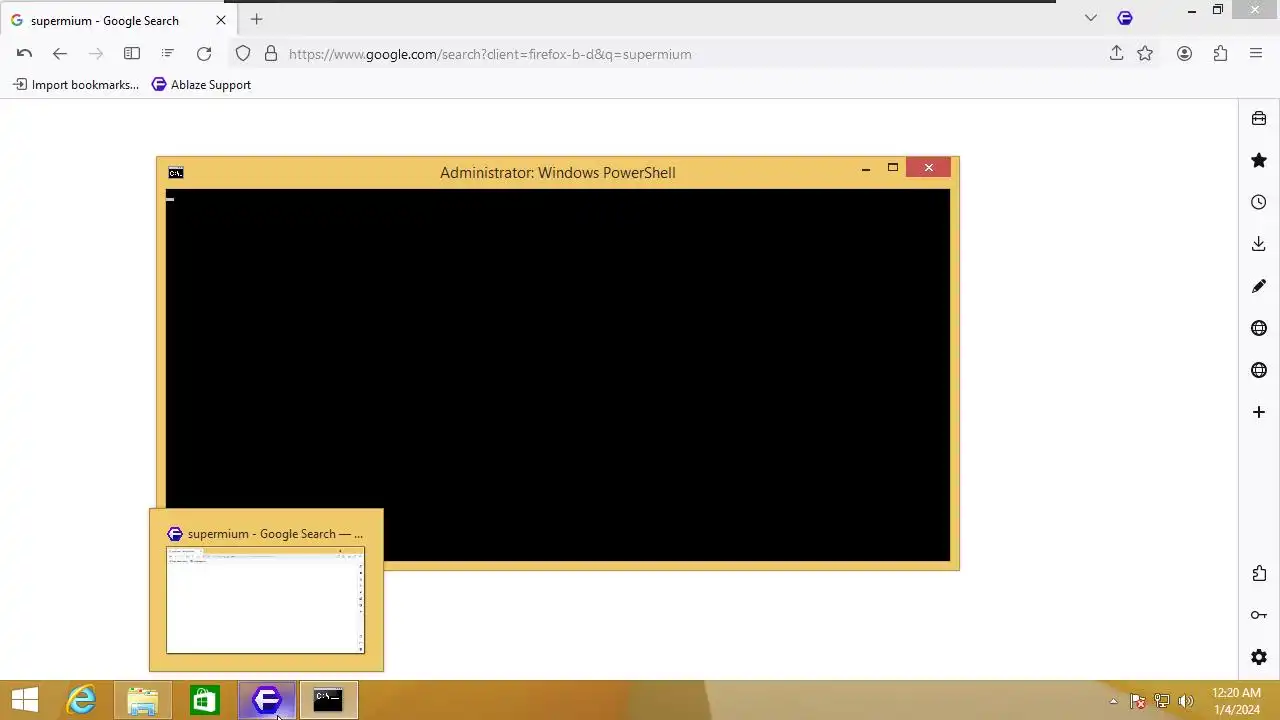This screenshot has width=1280, height=720.
Task: Open the passwords key sidebar icon
Action: [1259, 615]
